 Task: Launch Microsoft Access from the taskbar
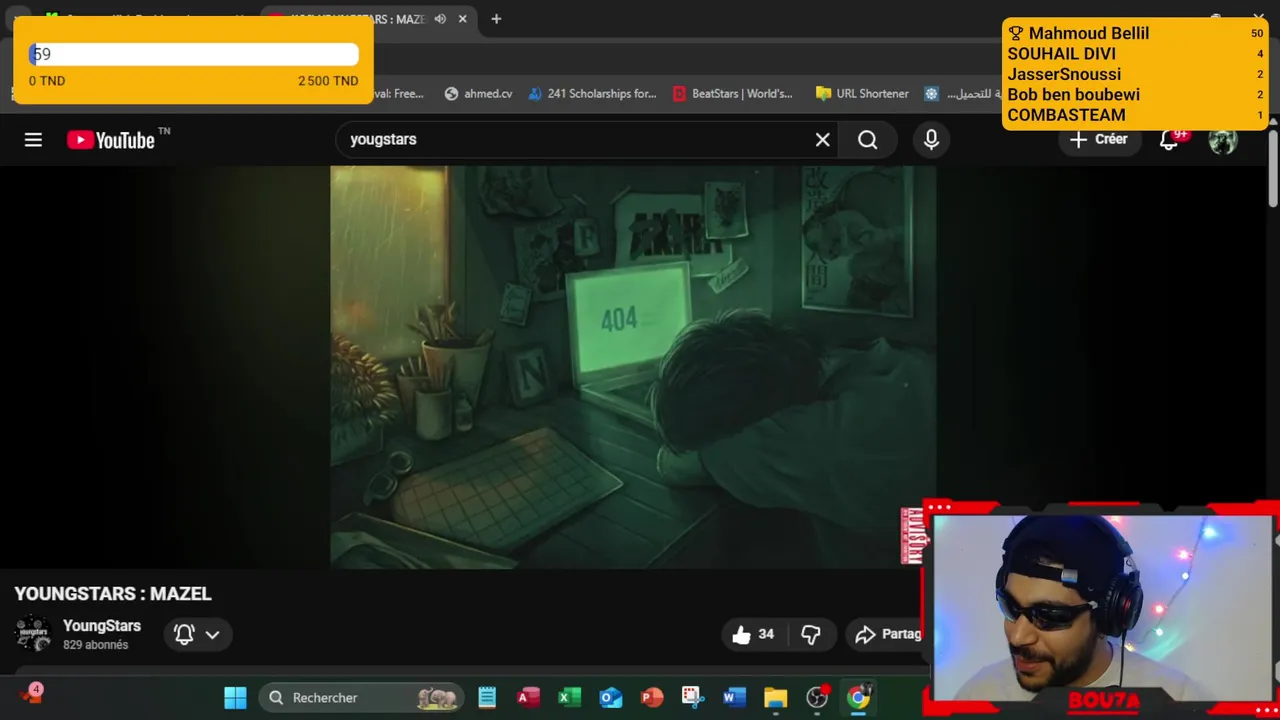click(x=528, y=698)
